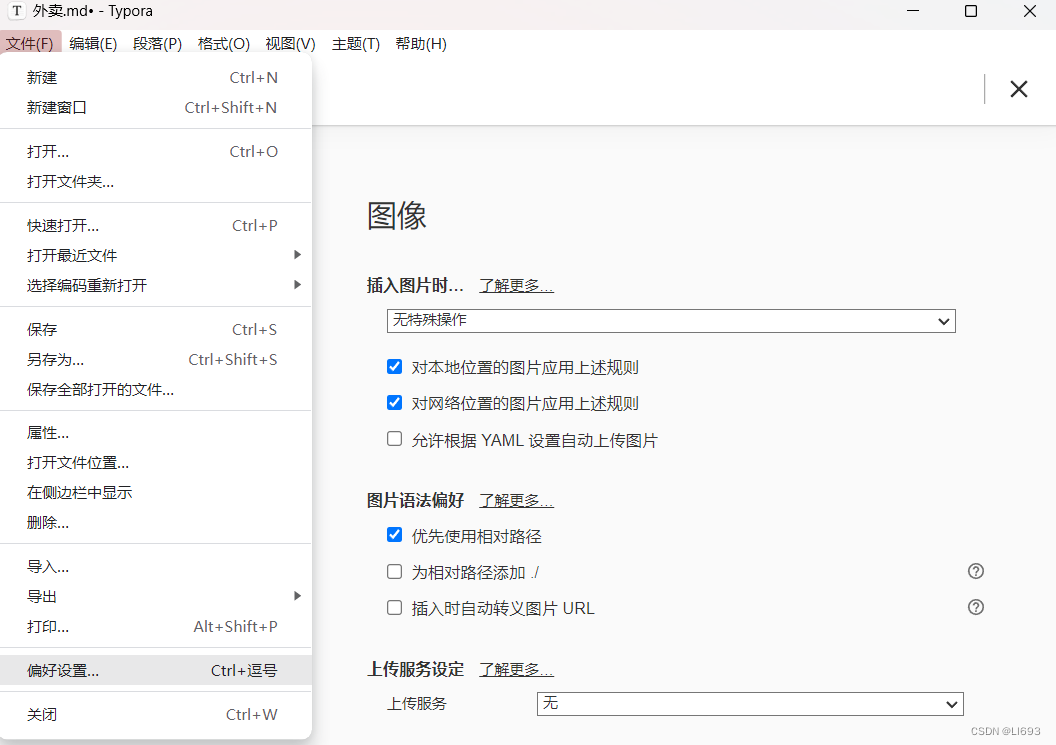Open the 编辑(E) menu
Image resolution: width=1056 pixels, height=745 pixels.
[93, 44]
